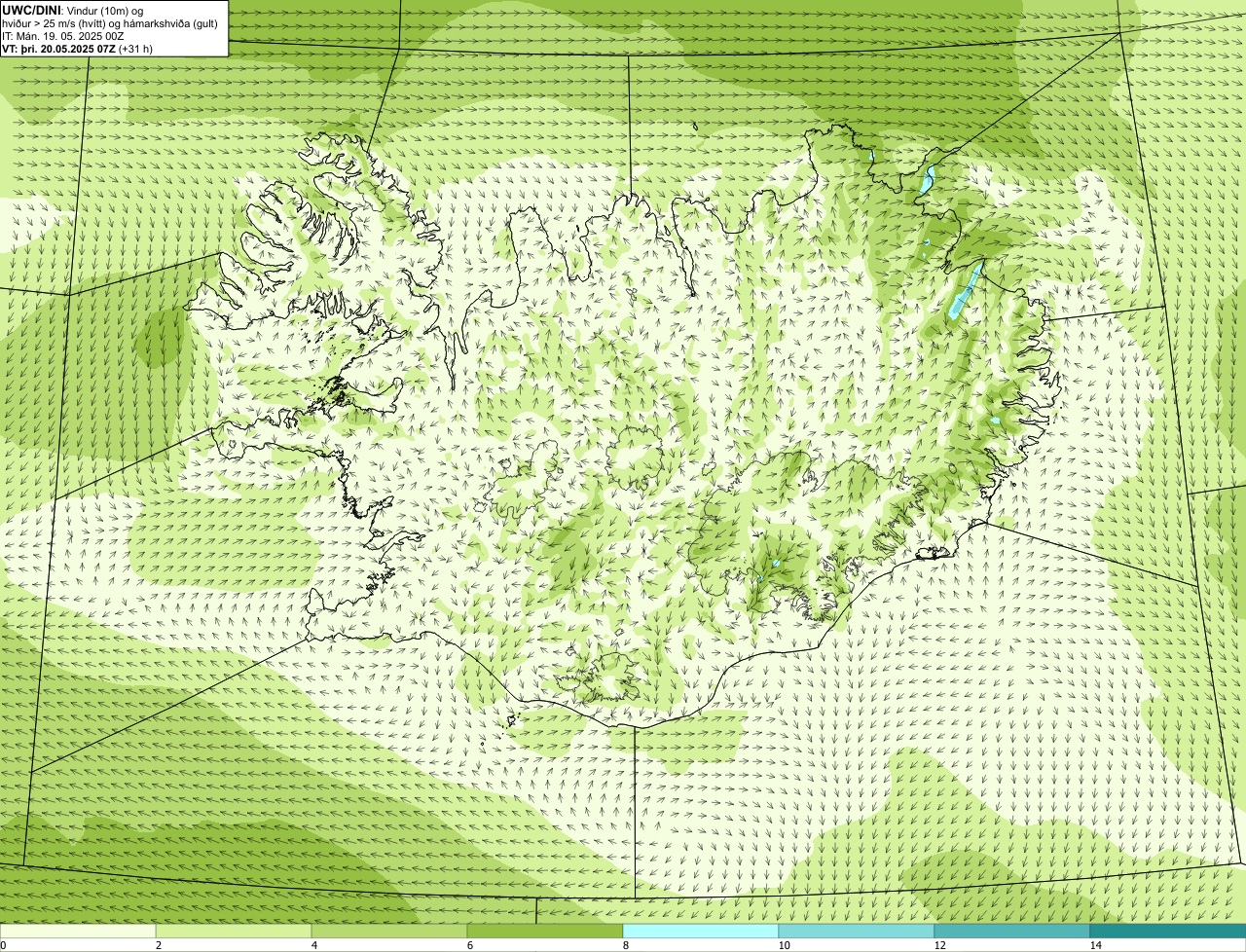Select dark teal swatch right of 14
1246x952 pixels.
click(x=1168, y=931)
